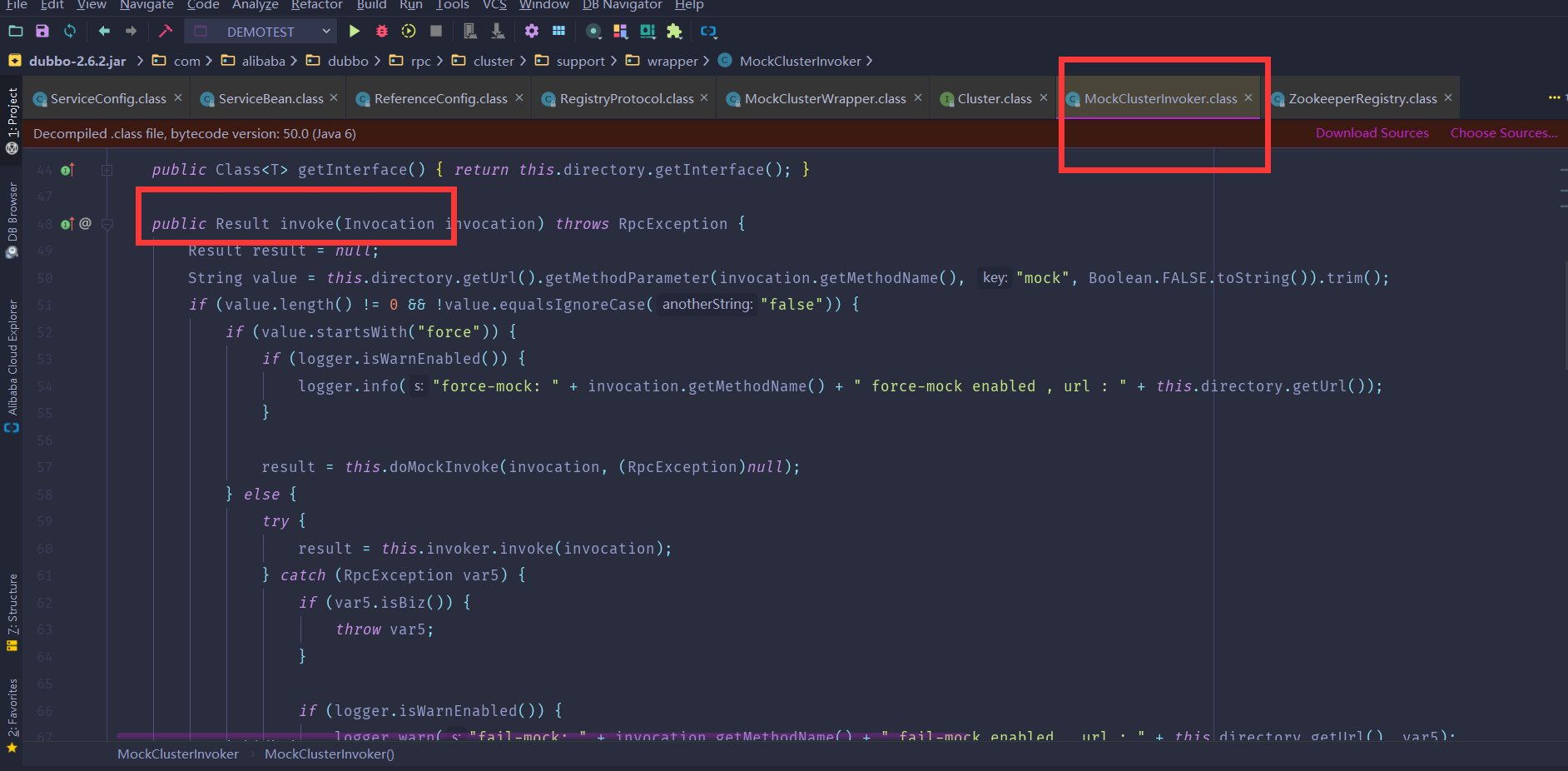Switch to ServiceBean.class tab

270,98
